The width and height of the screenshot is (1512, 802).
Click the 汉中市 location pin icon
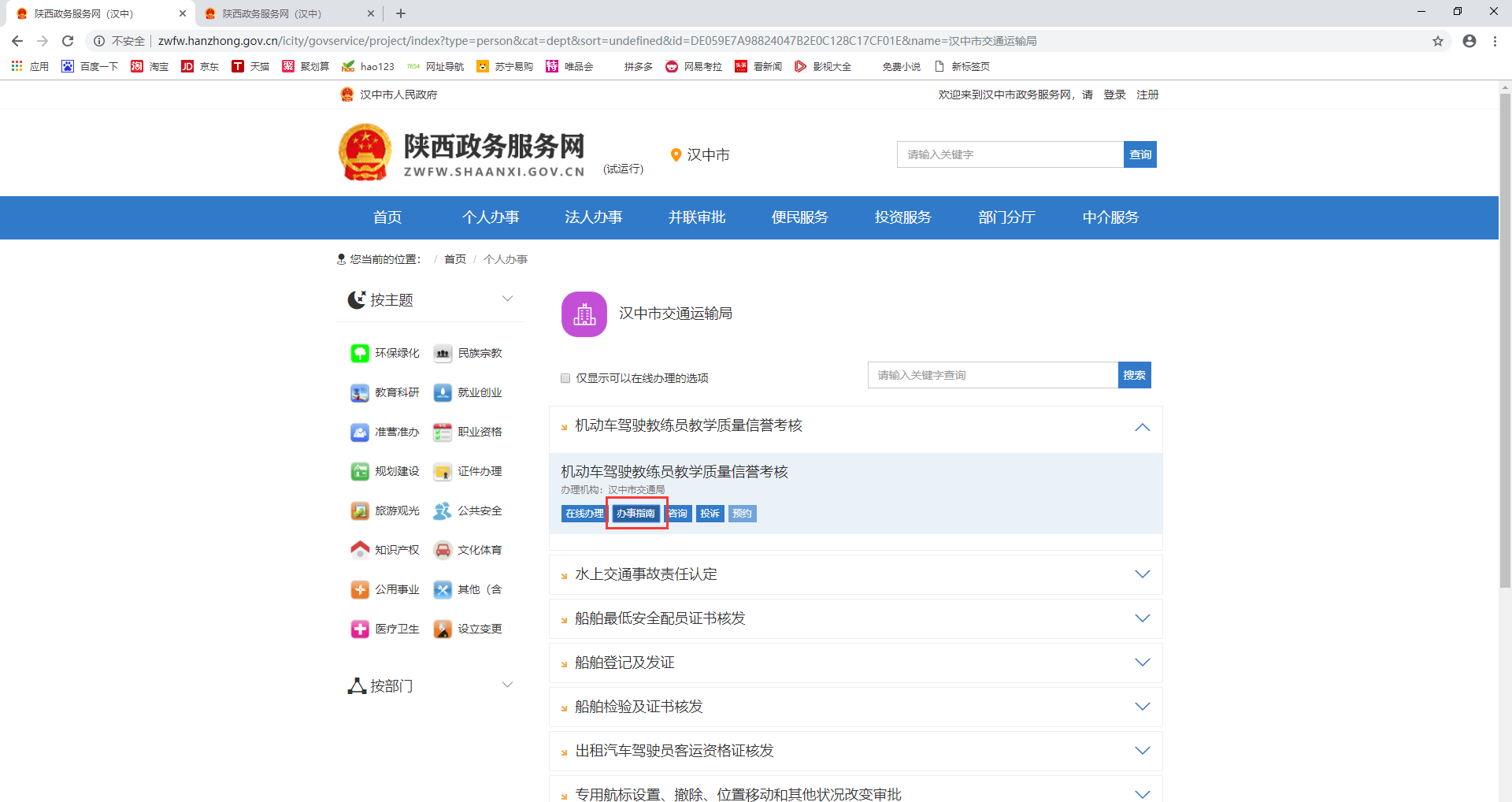pos(676,154)
